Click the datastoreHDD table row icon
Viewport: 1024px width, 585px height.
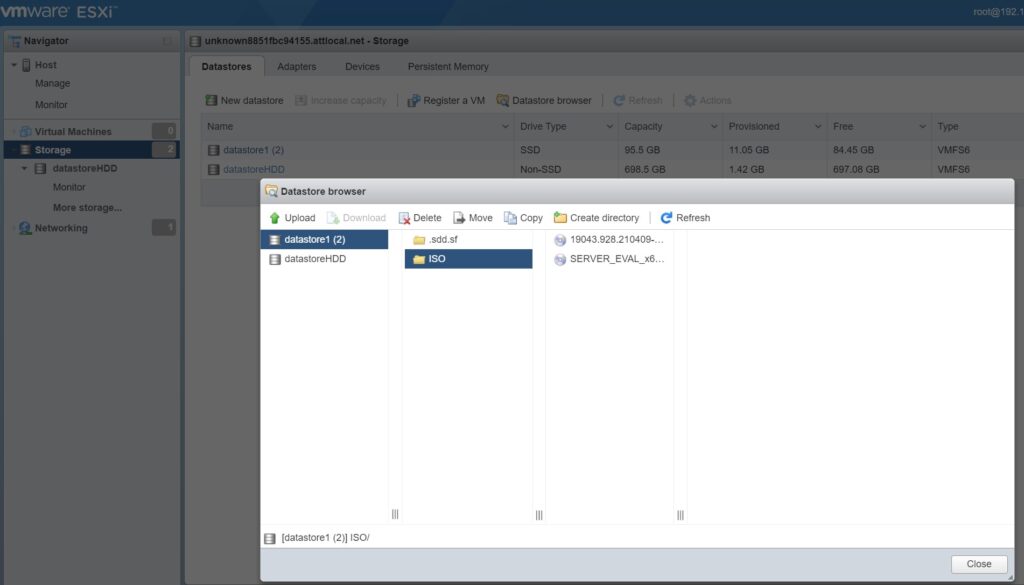pyautogui.click(x=214, y=170)
